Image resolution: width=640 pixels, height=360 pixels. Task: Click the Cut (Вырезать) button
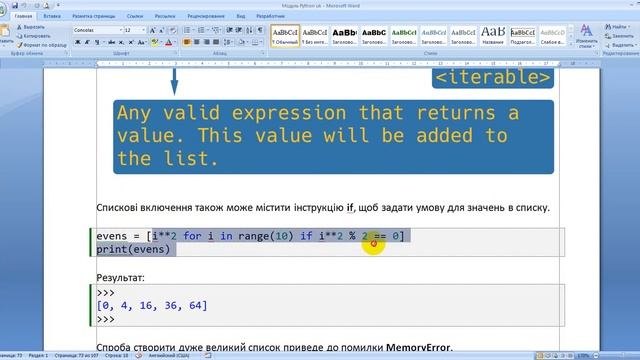(x=31, y=27)
